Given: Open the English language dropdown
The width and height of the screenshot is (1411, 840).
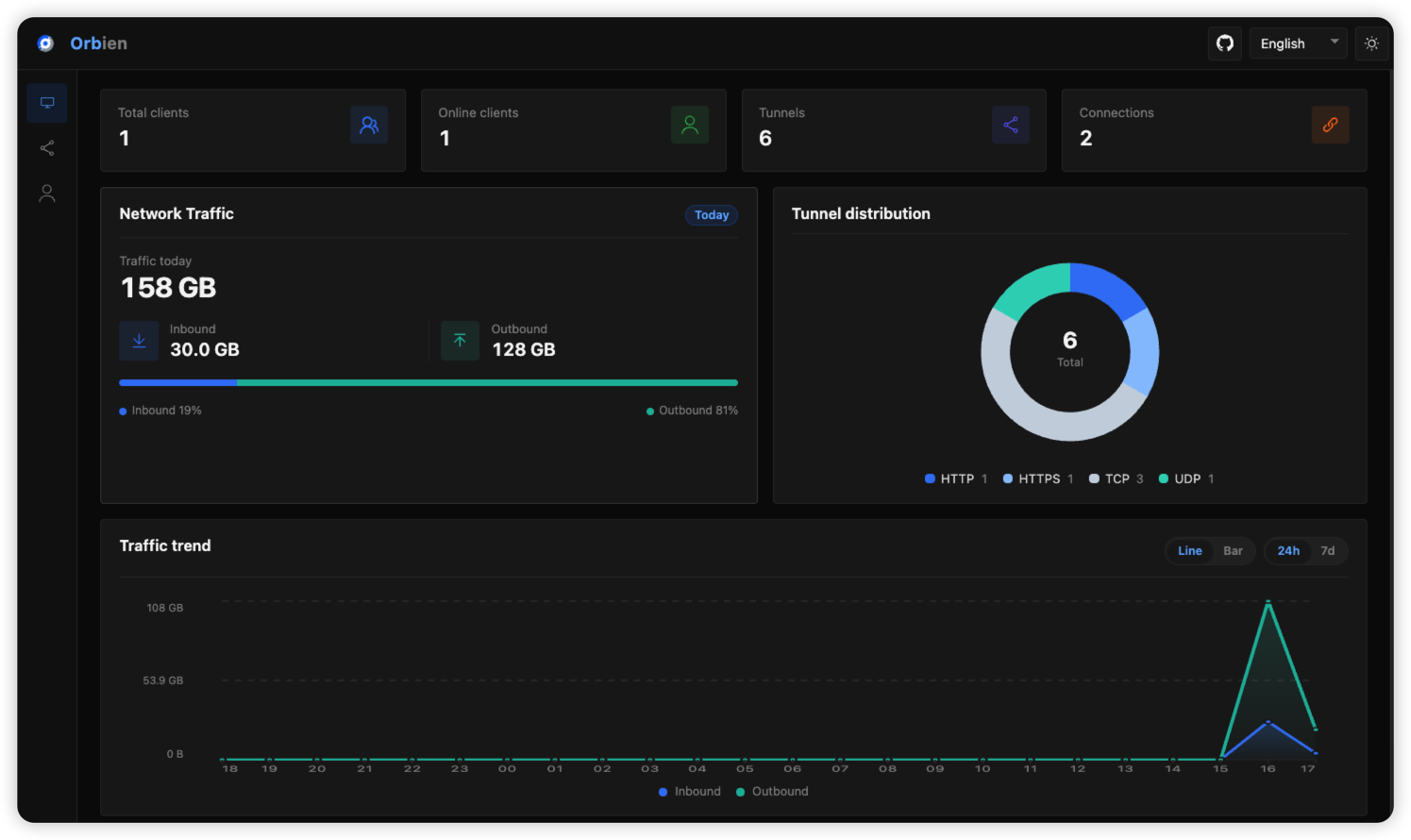Looking at the screenshot, I should coord(1299,43).
